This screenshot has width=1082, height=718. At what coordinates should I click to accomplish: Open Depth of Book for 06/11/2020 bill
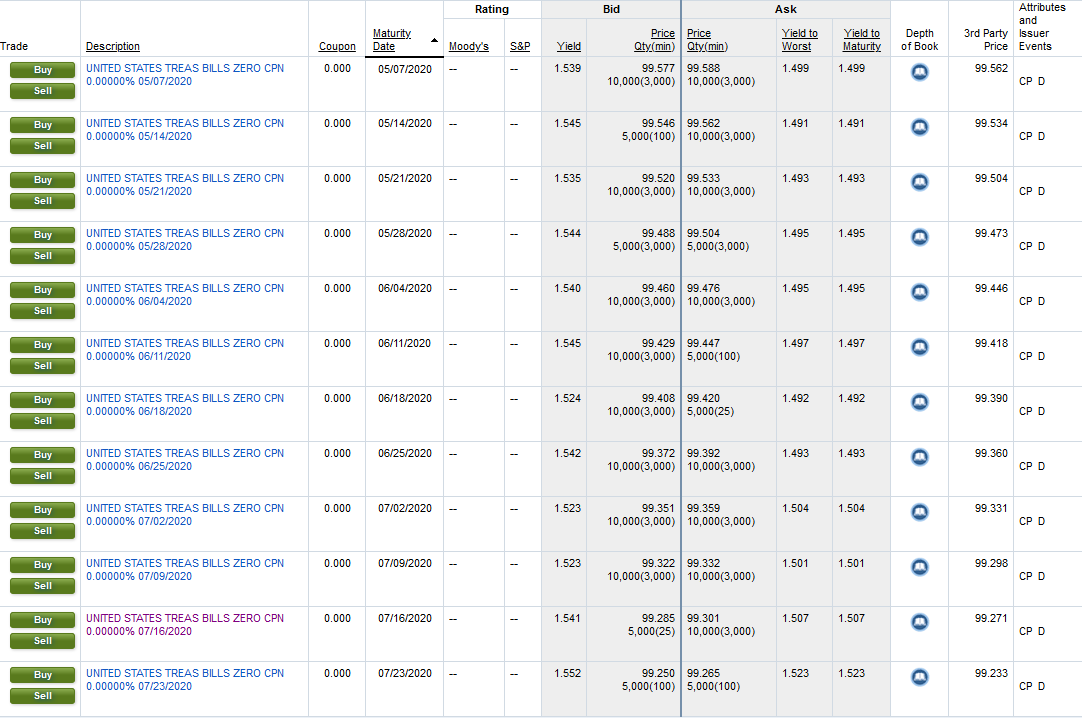[x=919, y=347]
